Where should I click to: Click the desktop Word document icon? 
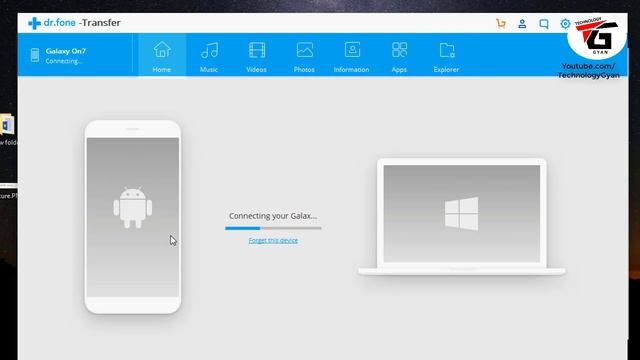tap(7, 125)
